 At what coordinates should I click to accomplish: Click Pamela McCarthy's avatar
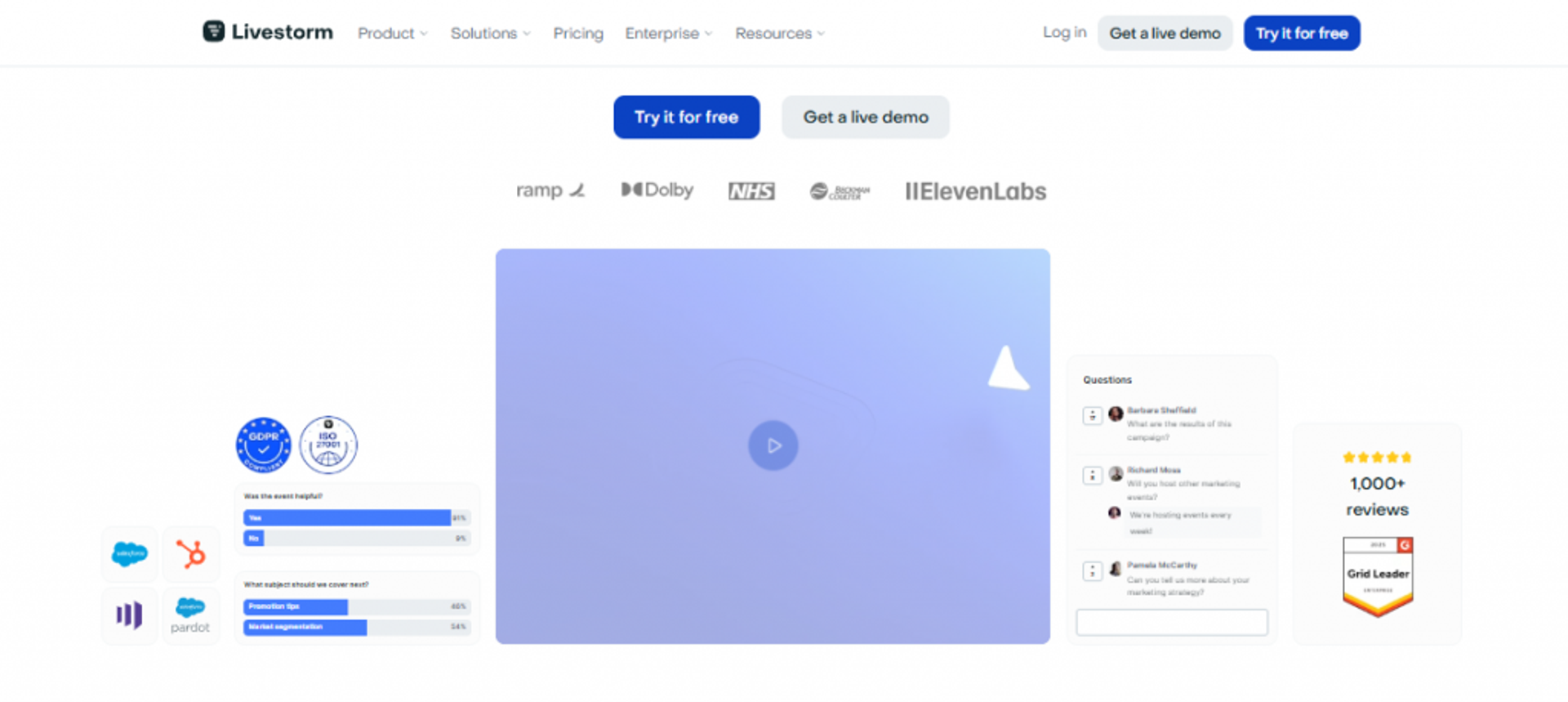(x=1116, y=569)
